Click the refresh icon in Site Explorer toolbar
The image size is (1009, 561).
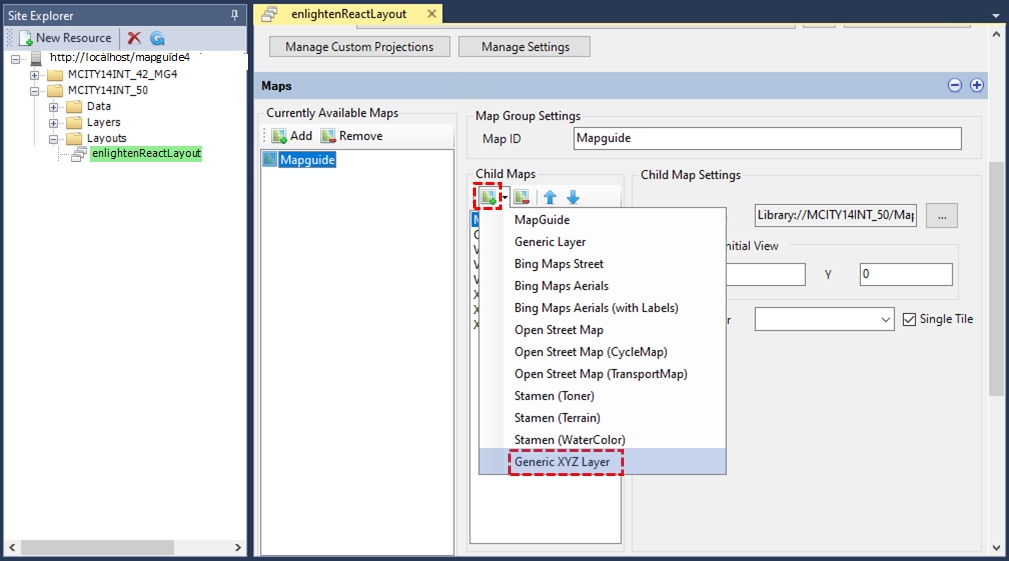point(157,38)
